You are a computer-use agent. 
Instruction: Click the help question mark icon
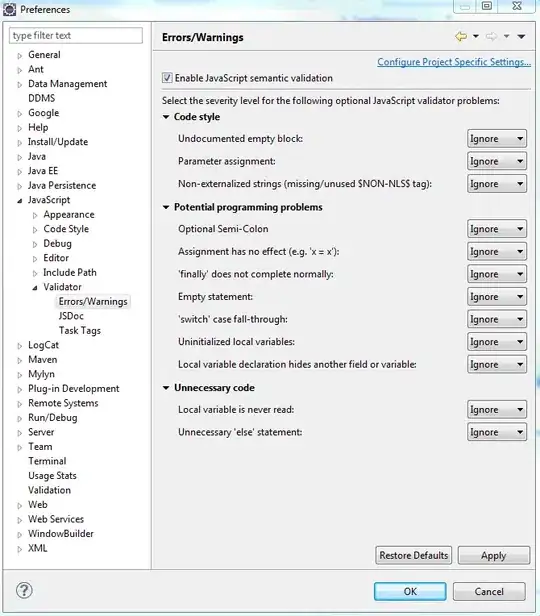[x=24, y=590]
